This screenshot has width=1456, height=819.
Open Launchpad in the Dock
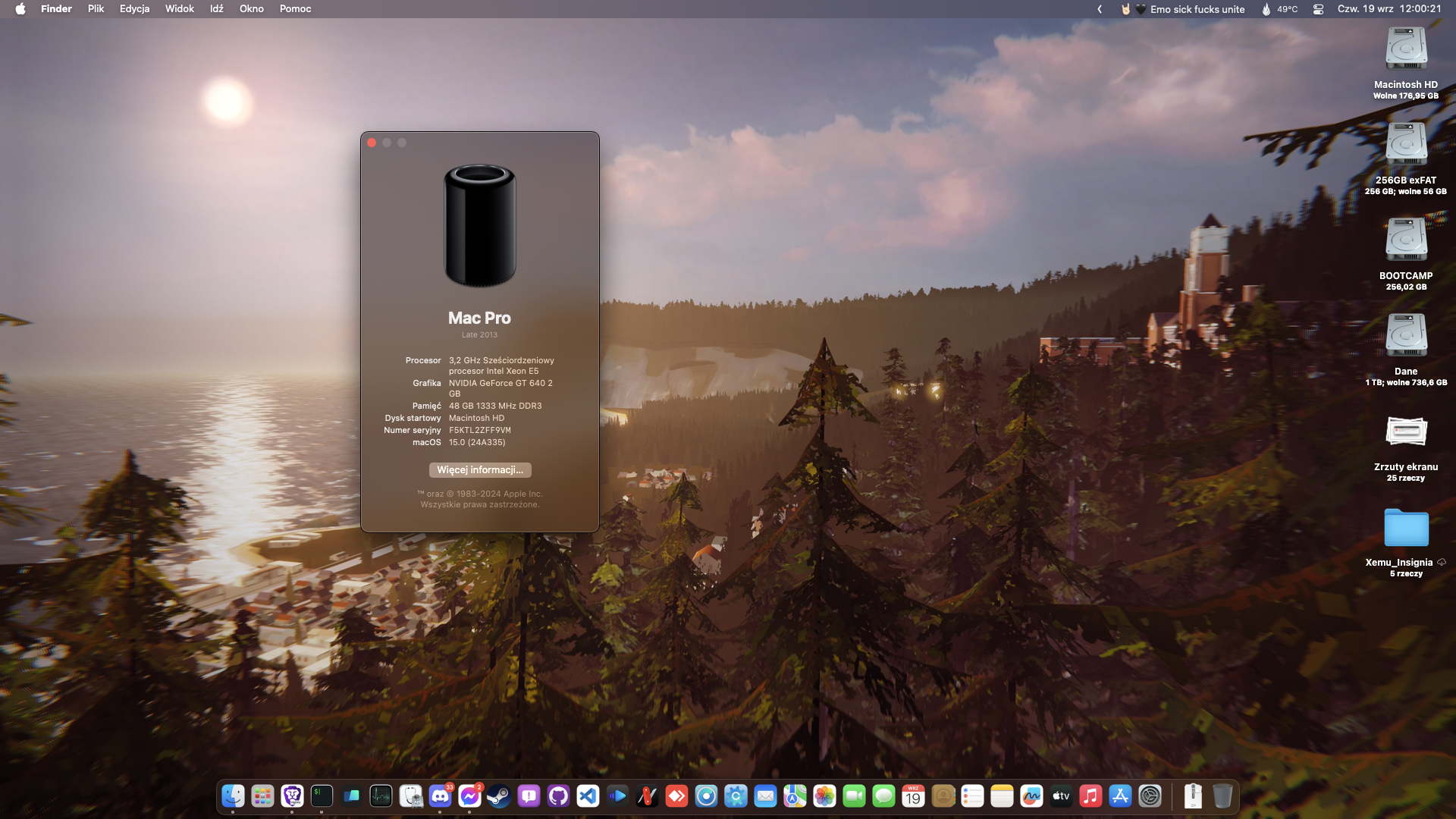(262, 795)
